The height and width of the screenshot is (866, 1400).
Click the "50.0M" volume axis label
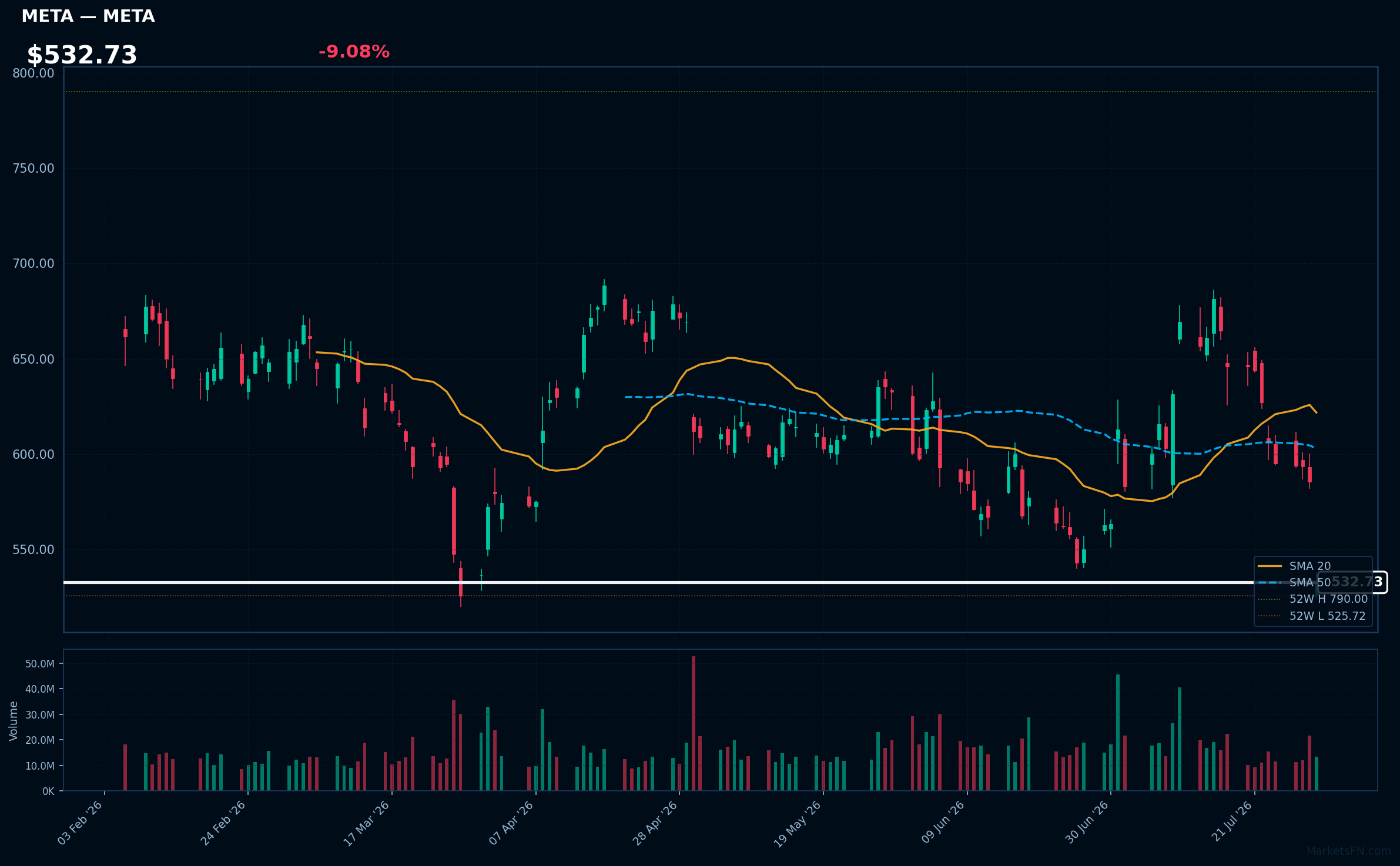click(40, 663)
